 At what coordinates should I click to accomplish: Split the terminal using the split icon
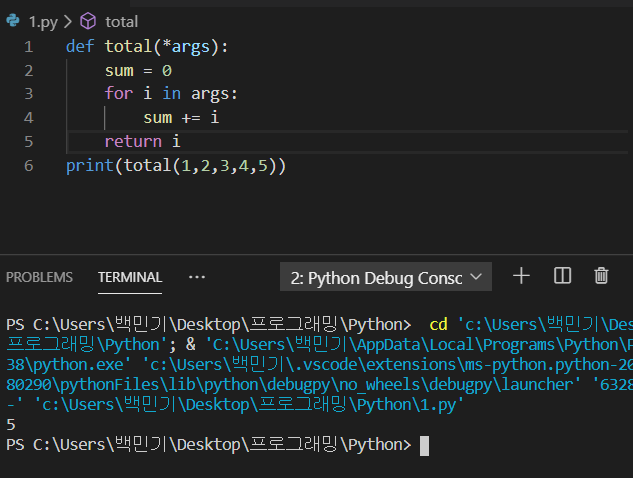562,276
